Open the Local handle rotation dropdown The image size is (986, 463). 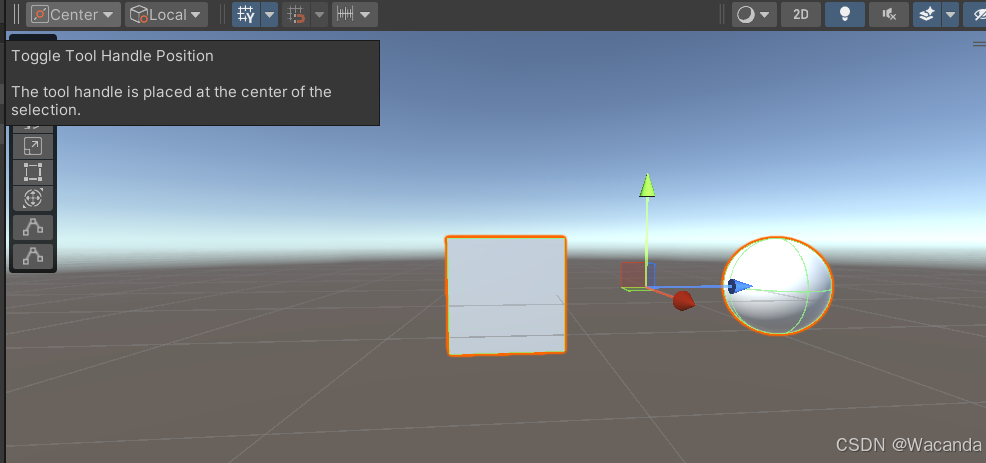click(166, 14)
